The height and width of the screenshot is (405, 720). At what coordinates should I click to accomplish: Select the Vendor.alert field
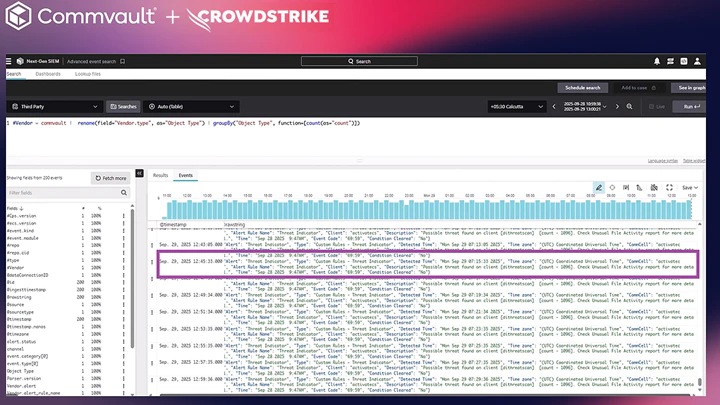21,386
